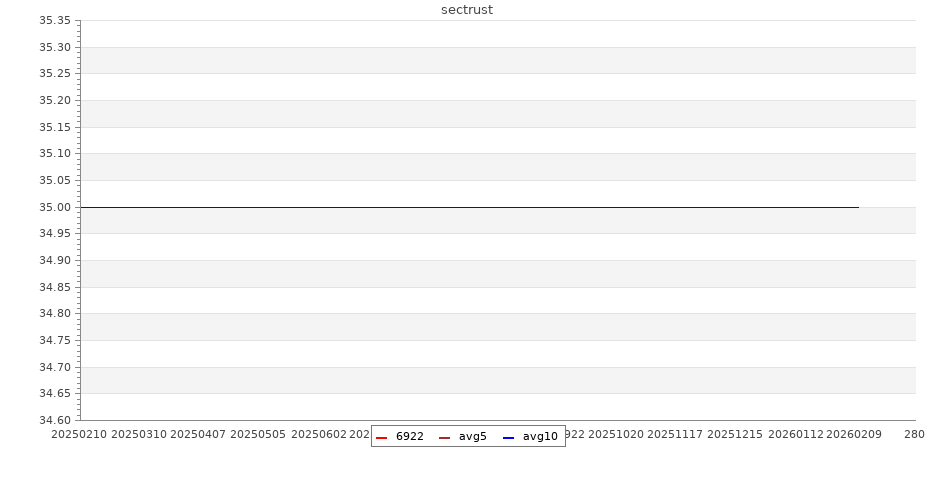The image size is (935, 500).
Task: Select the avg5 label in the legend
Action: [472, 437]
